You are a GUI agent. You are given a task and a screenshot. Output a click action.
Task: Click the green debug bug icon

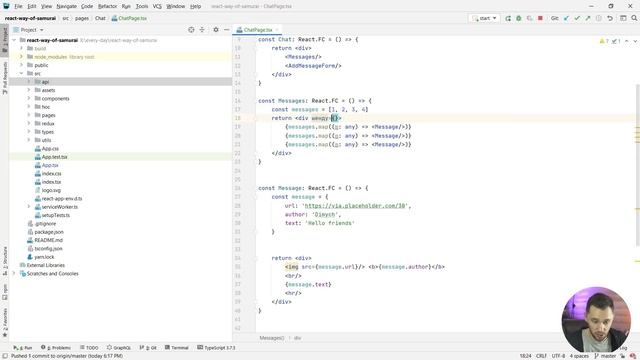(x=519, y=18)
